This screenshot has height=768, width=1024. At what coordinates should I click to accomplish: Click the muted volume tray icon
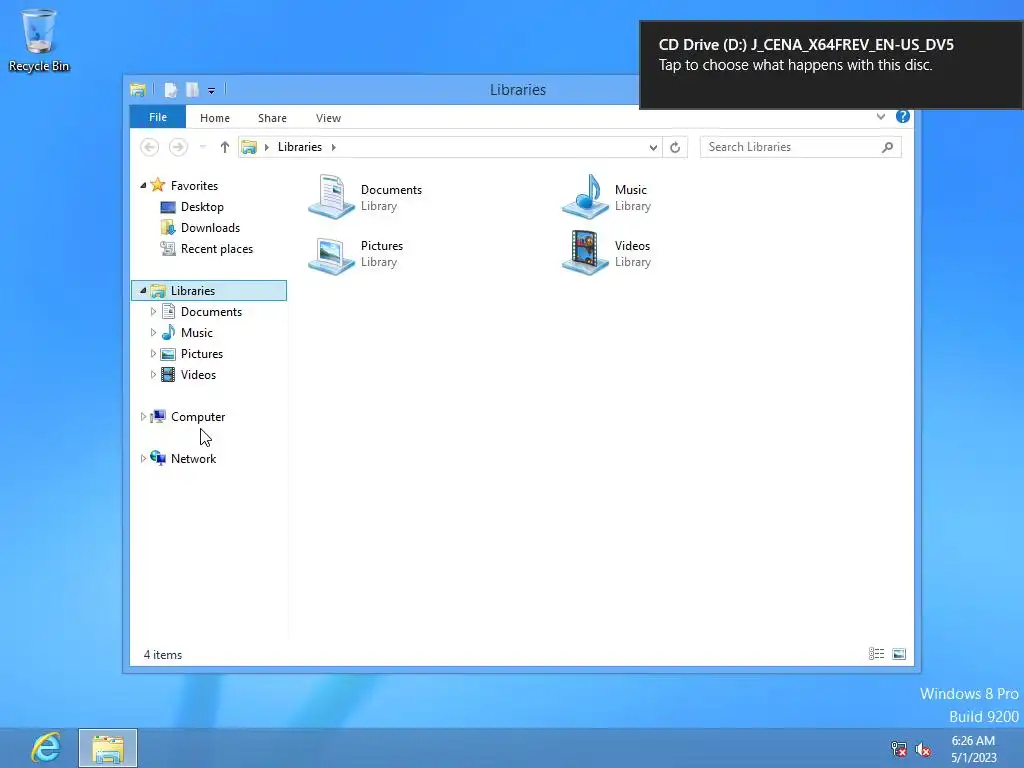pos(923,749)
